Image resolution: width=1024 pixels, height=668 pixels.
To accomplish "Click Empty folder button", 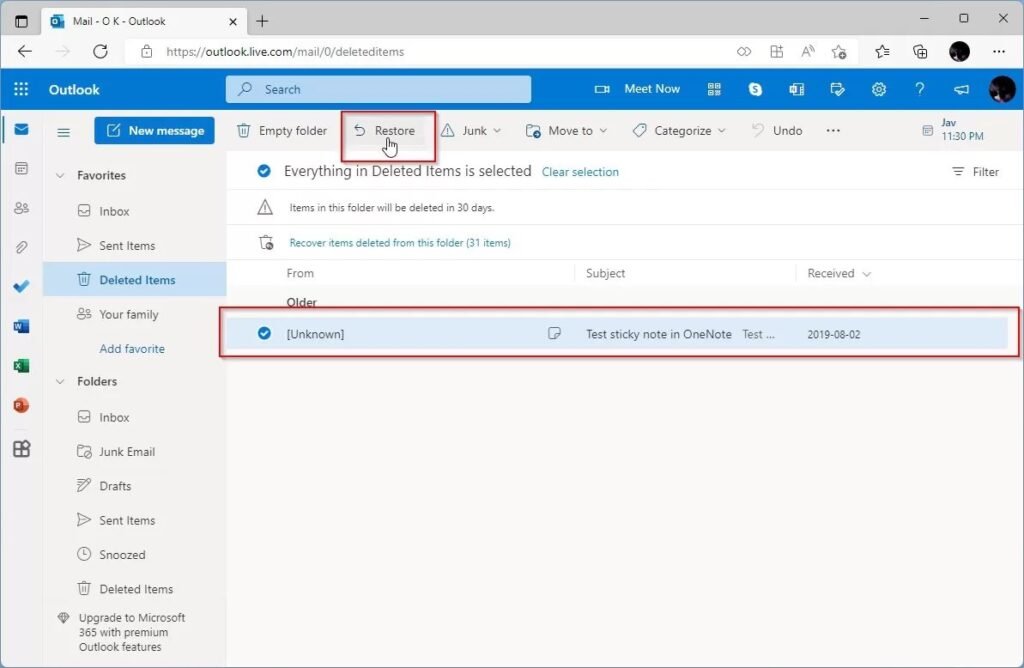I will (281, 131).
